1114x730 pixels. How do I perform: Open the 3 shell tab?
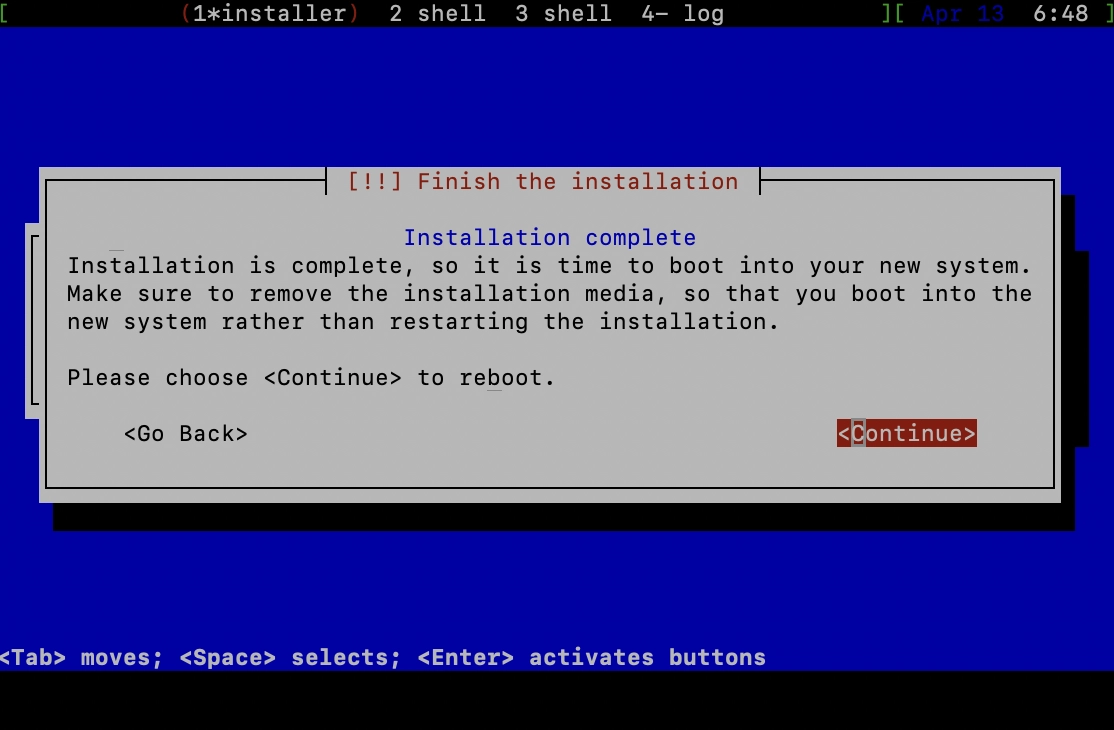pos(563,13)
